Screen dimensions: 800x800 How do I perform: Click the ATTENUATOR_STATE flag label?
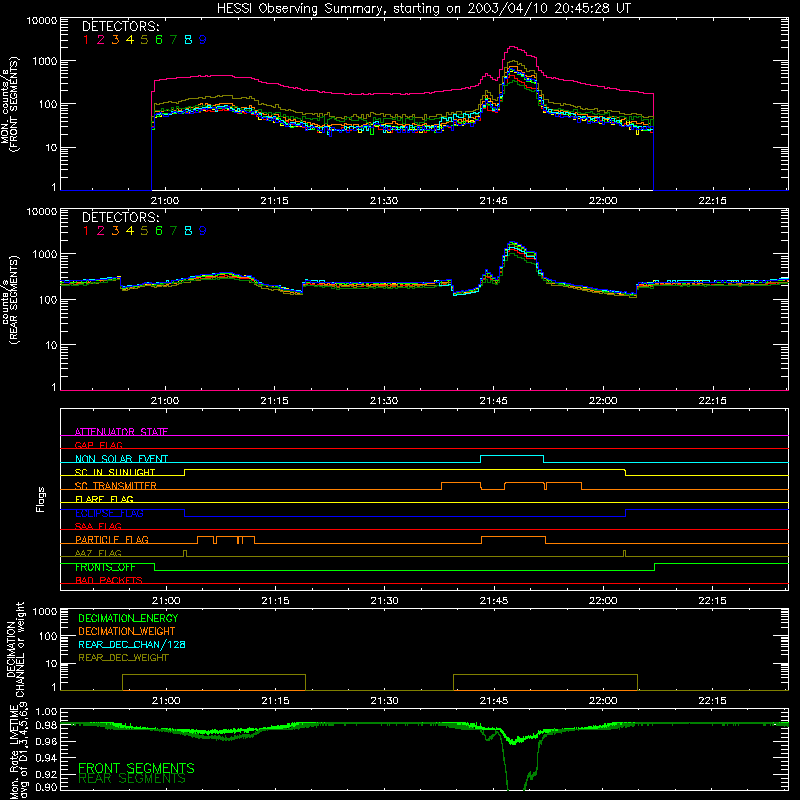click(121, 432)
